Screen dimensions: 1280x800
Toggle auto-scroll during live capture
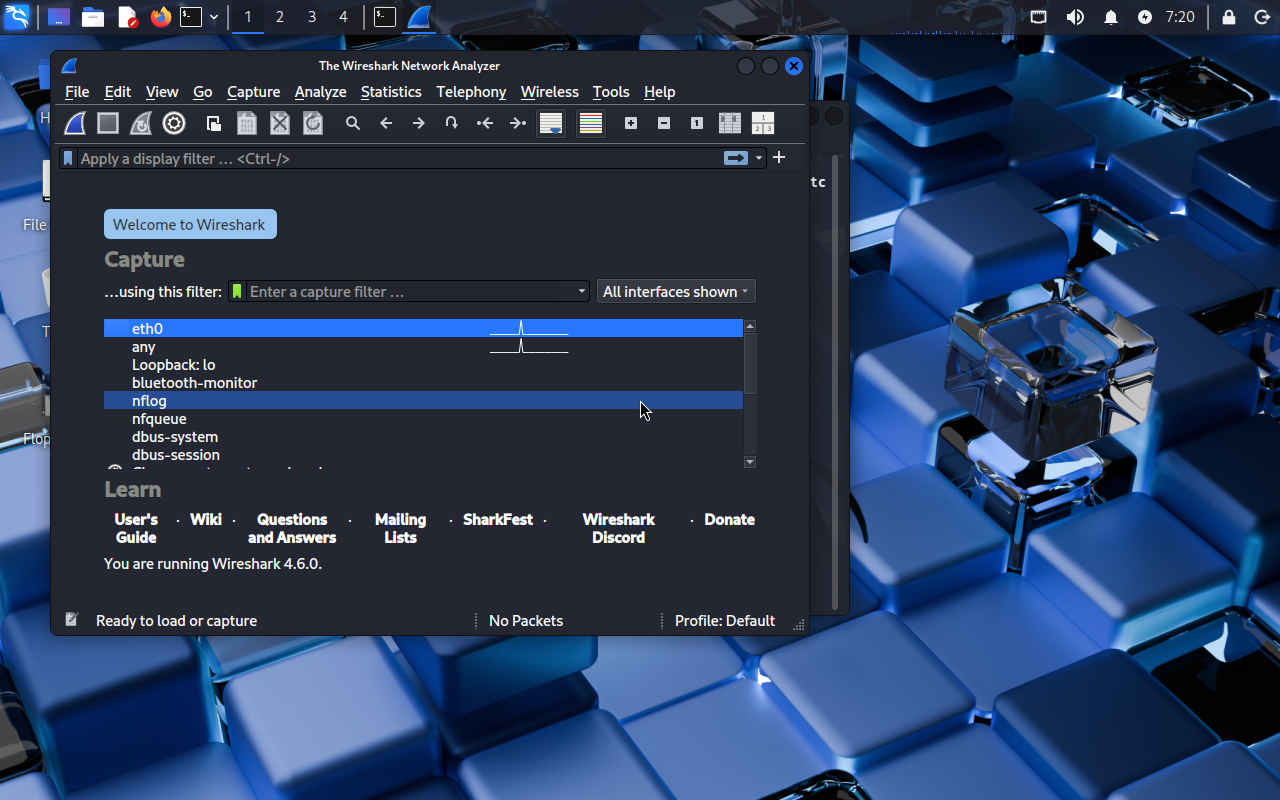550,123
